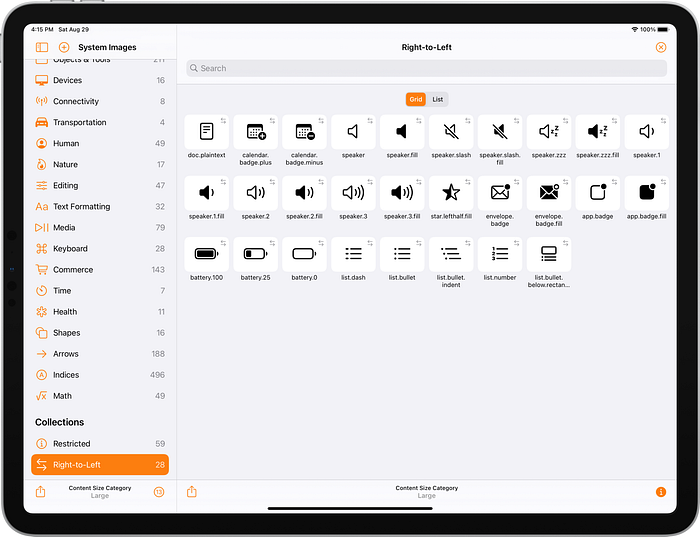
Task: Switch to List view
Action: [438, 99]
